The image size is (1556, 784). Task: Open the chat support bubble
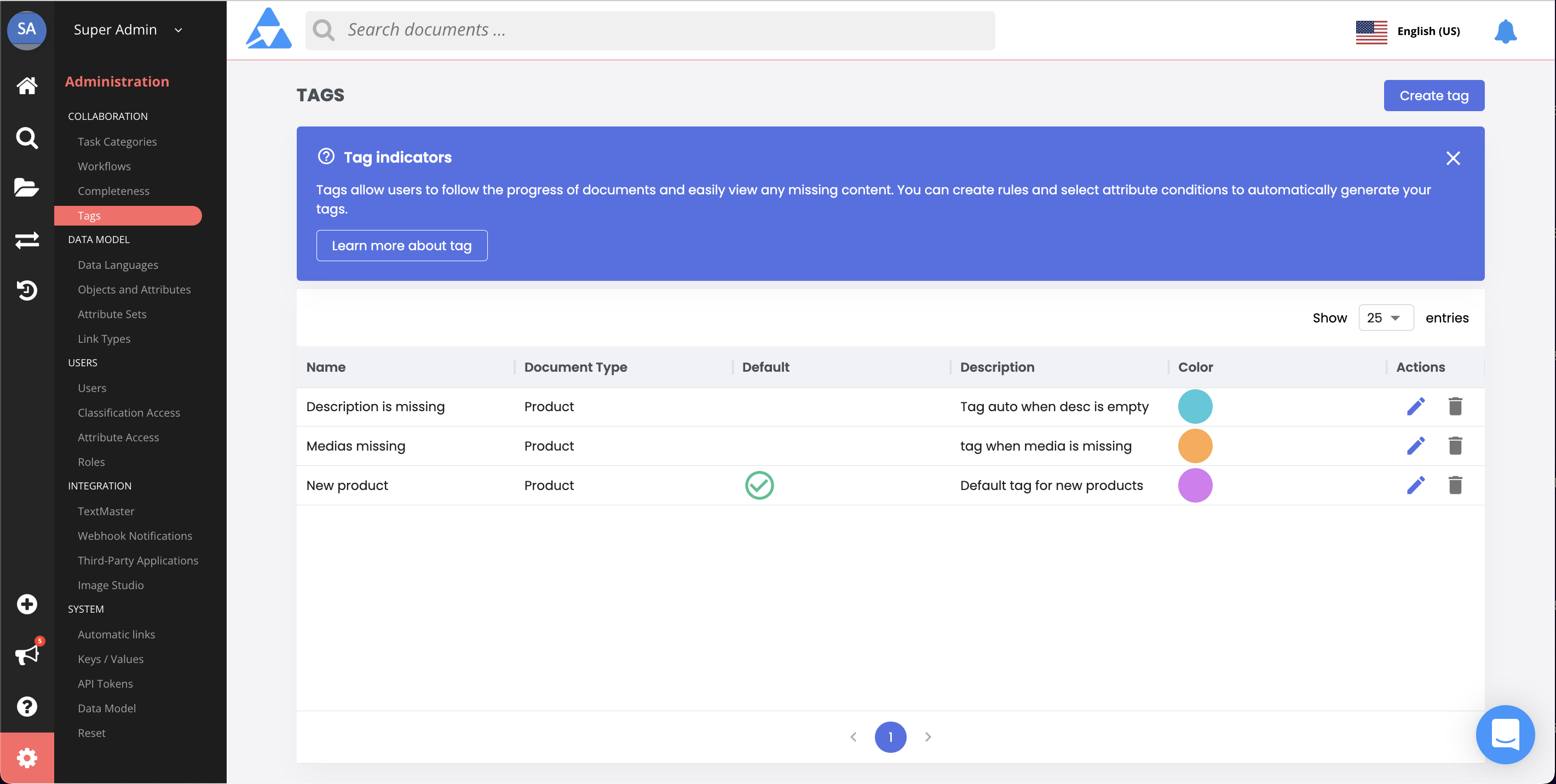[1505, 735]
